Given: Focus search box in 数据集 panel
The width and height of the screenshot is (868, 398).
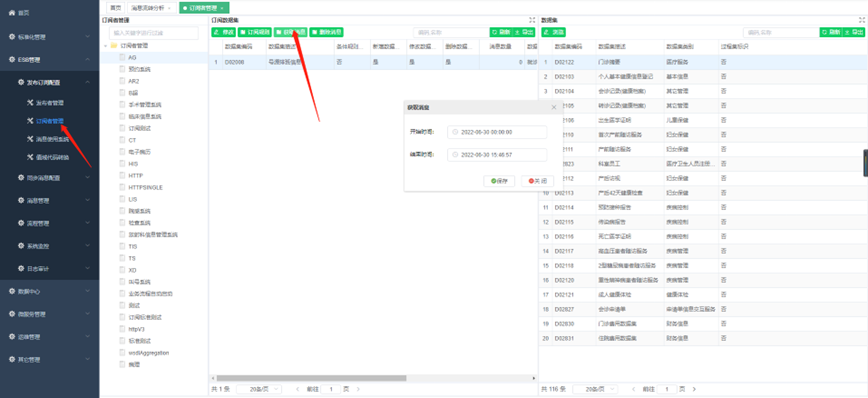Looking at the screenshot, I should click(781, 33).
